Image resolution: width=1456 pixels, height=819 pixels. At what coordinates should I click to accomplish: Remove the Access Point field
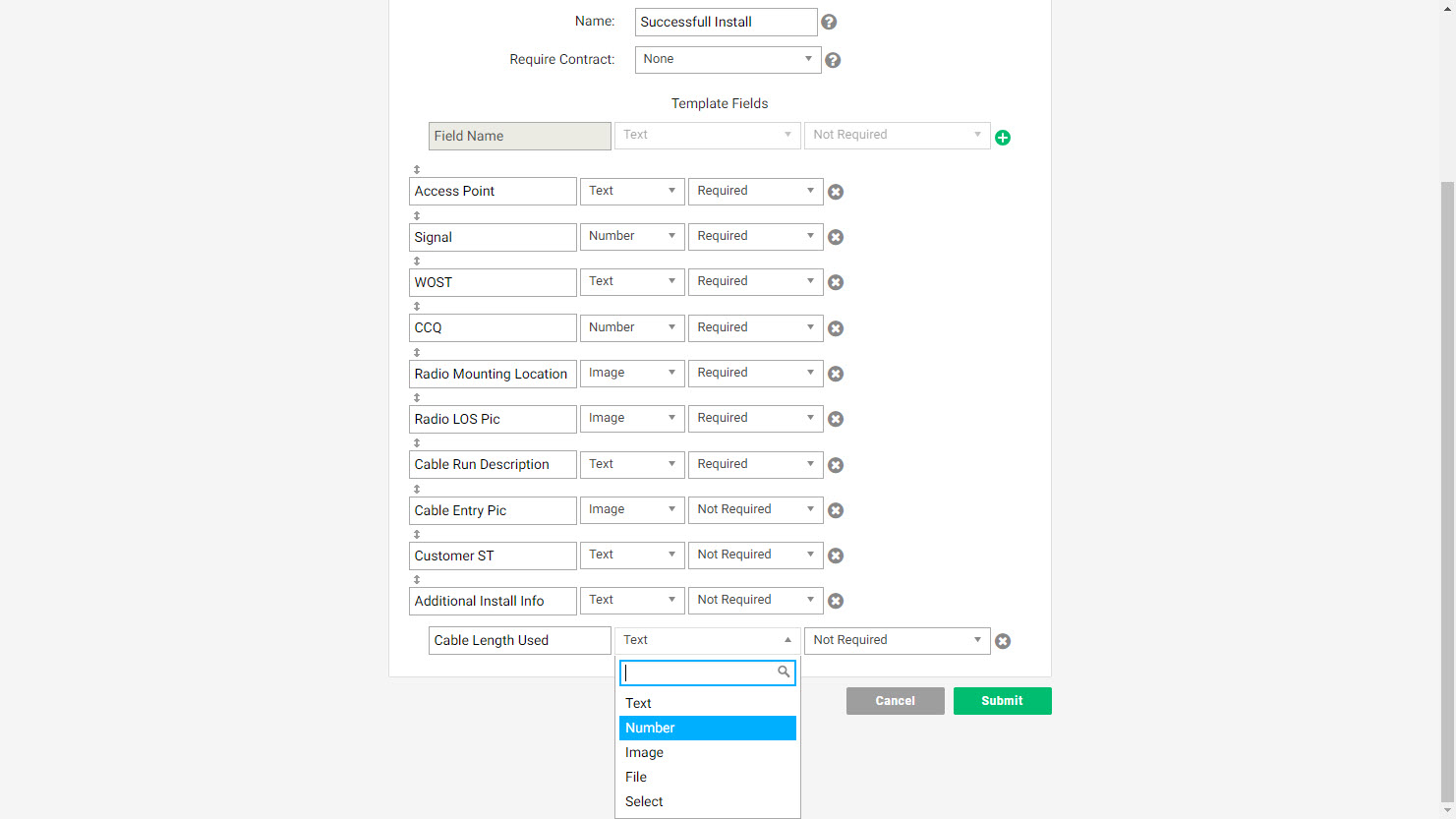[836, 192]
